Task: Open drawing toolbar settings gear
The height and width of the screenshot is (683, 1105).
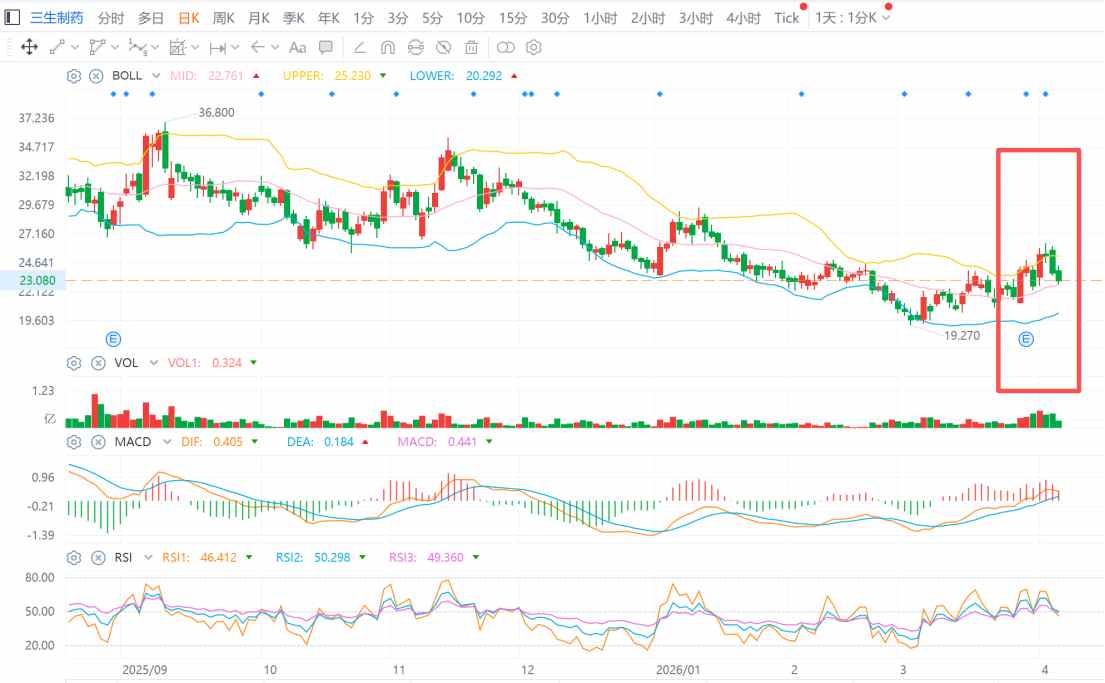Action: point(534,47)
